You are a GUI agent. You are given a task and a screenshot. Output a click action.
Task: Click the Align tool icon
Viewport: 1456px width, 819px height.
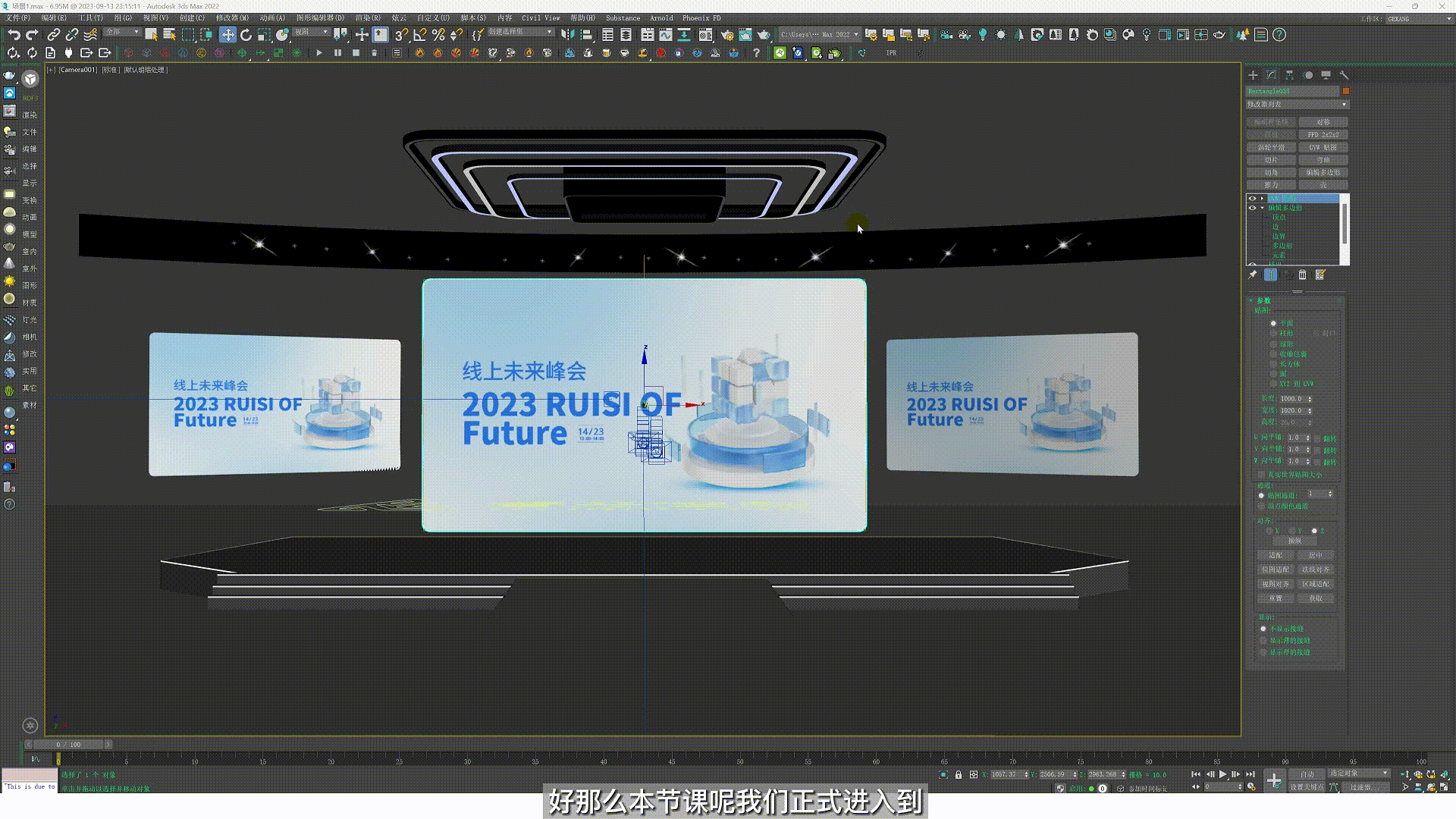tap(585, 35)
